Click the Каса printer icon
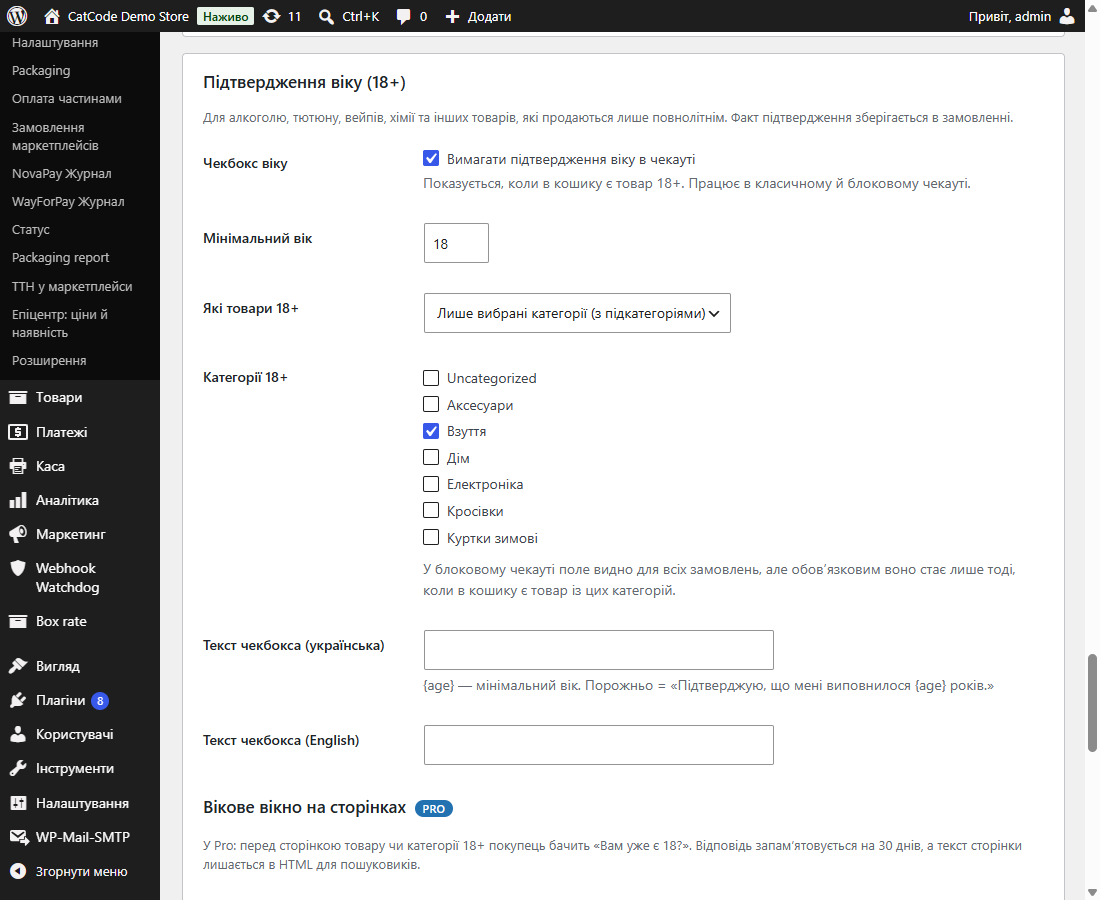The height and width of the screenshot is (900, 1100). point(18,466)
